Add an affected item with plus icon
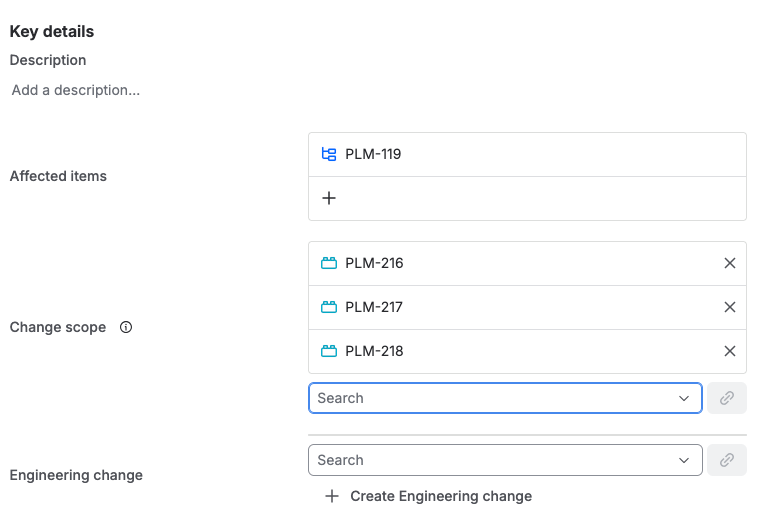 [x=329, y=198]
